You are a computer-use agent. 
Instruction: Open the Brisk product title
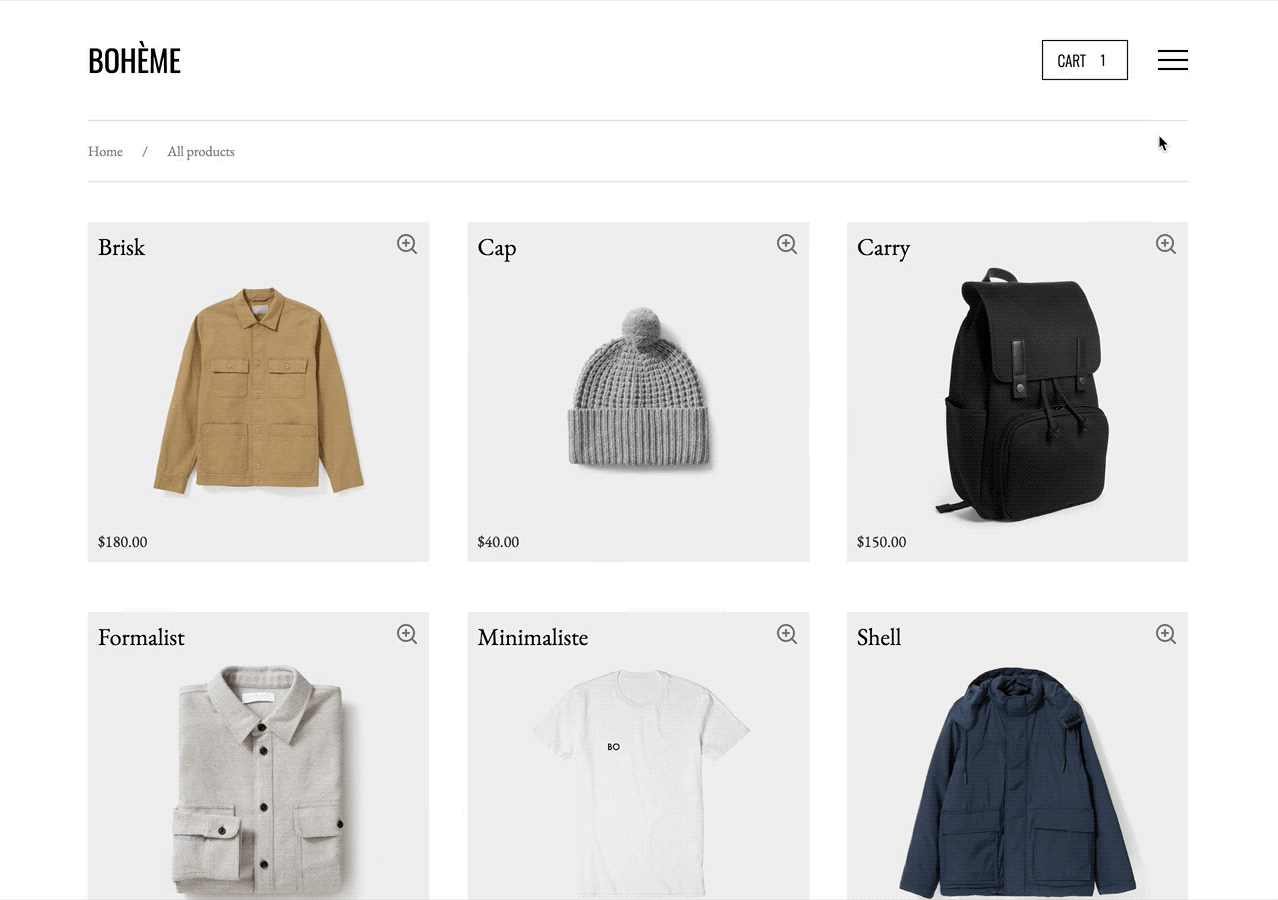pyautogui.click(x=121, y=247)
